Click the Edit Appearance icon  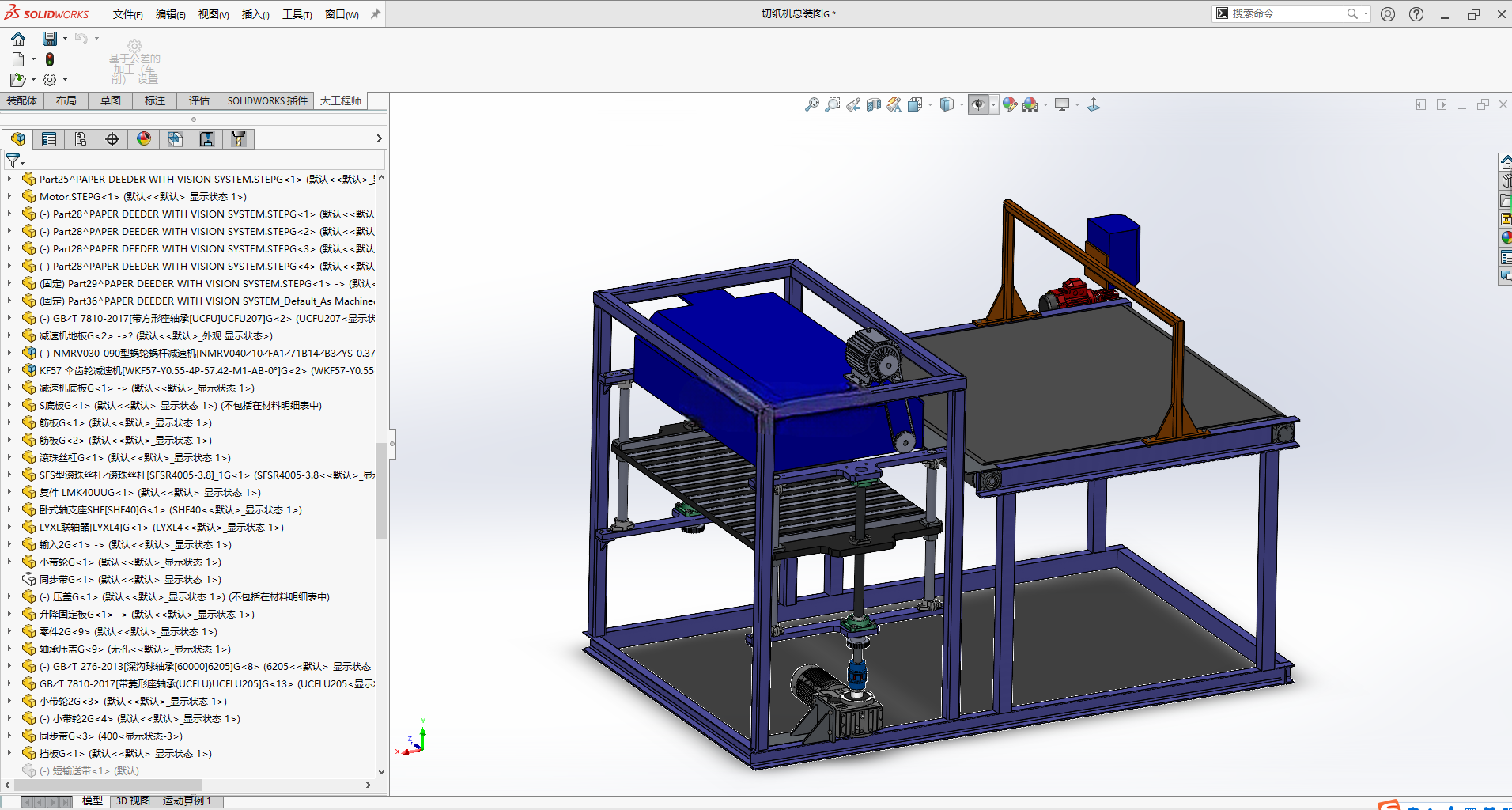point(1010,104)
